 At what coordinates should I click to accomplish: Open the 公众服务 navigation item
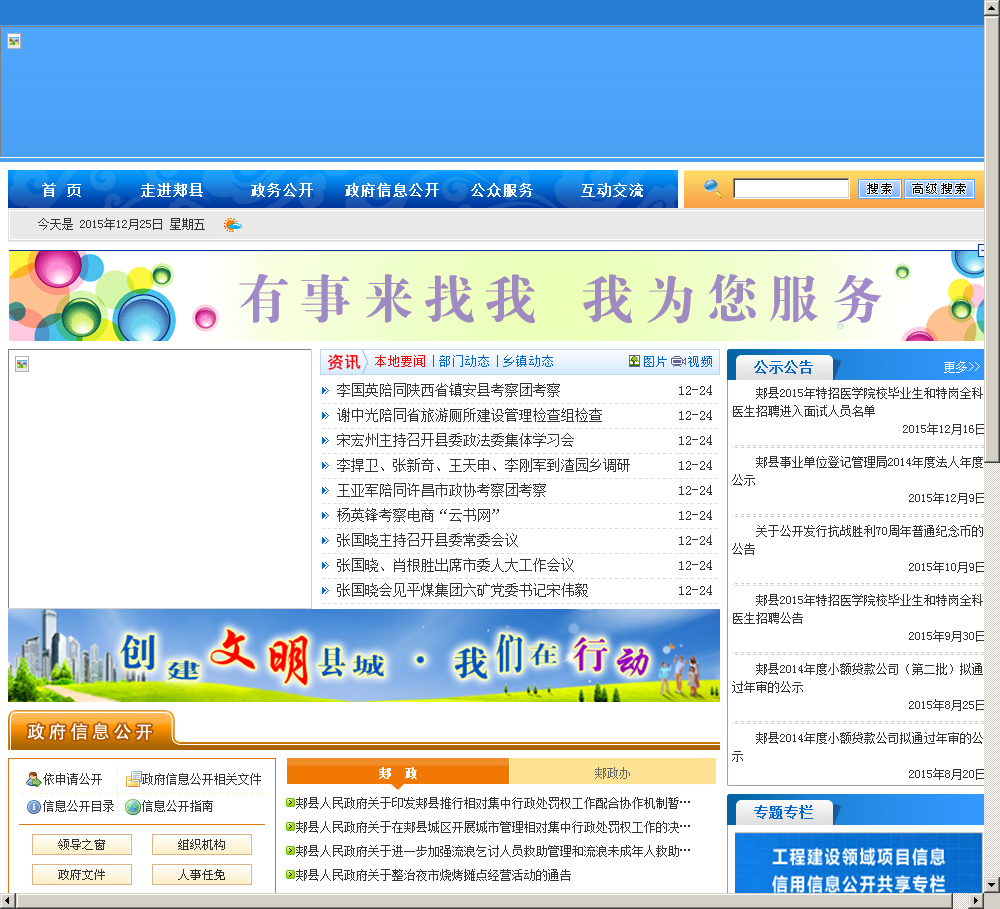502,190
